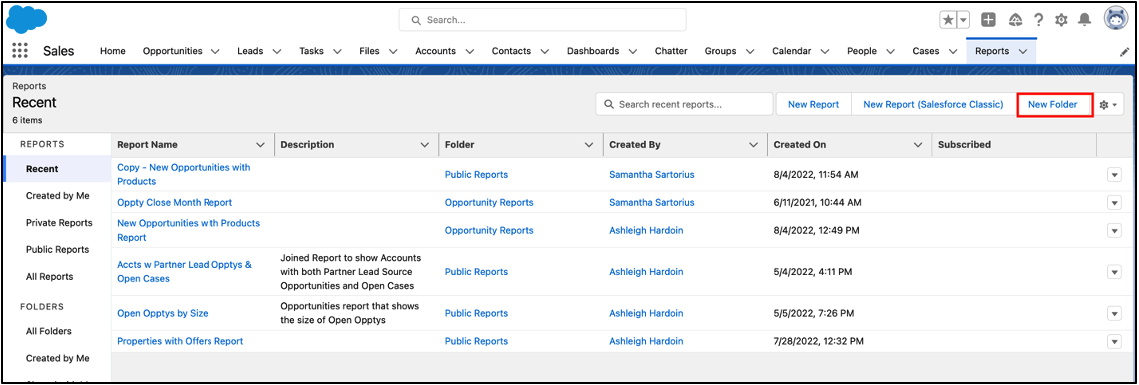
Task: Select Created by Me under Folders
Action: pyautogui.click(x=57, y=358)
